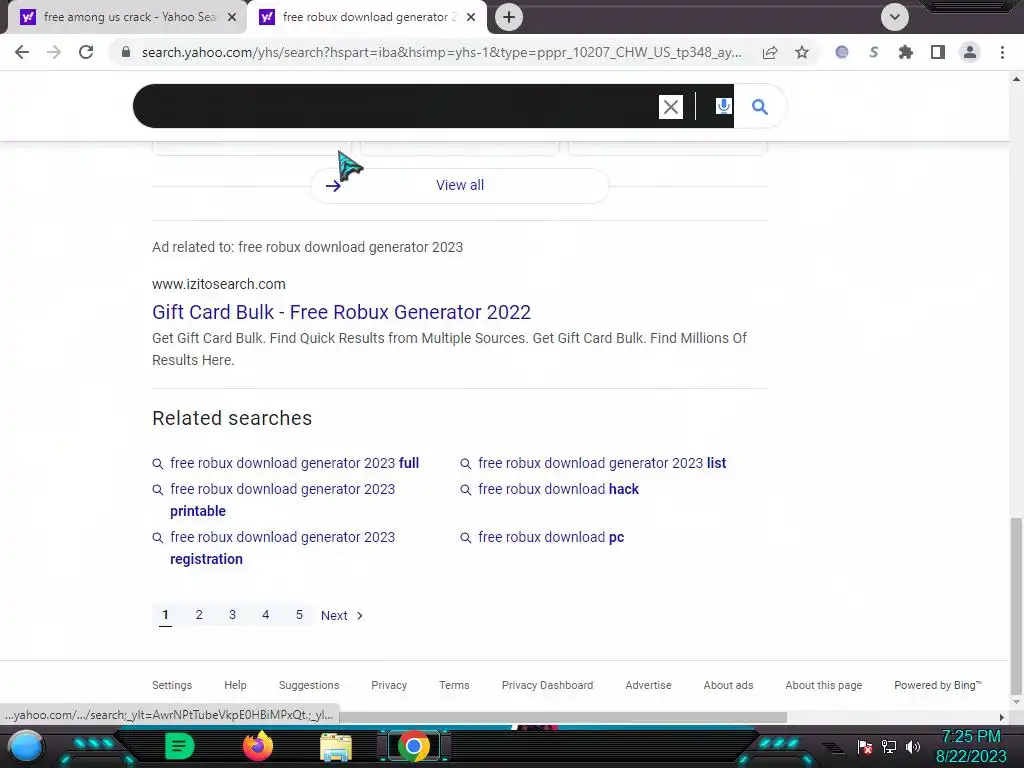Click the vertical scrollbar thumb
Image resolution: width=1024 pixels, height=768 pixels.
point(1016,607)
